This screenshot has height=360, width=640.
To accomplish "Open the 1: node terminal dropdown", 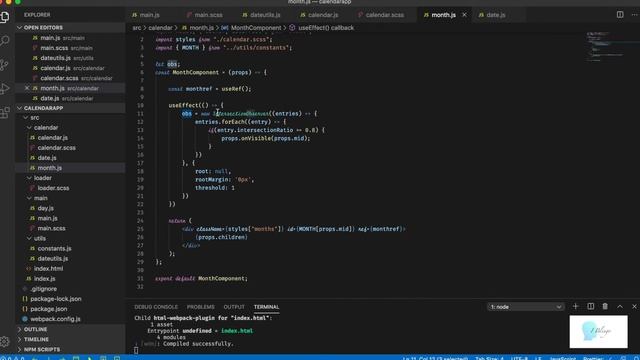I will (x=526, y=307).
